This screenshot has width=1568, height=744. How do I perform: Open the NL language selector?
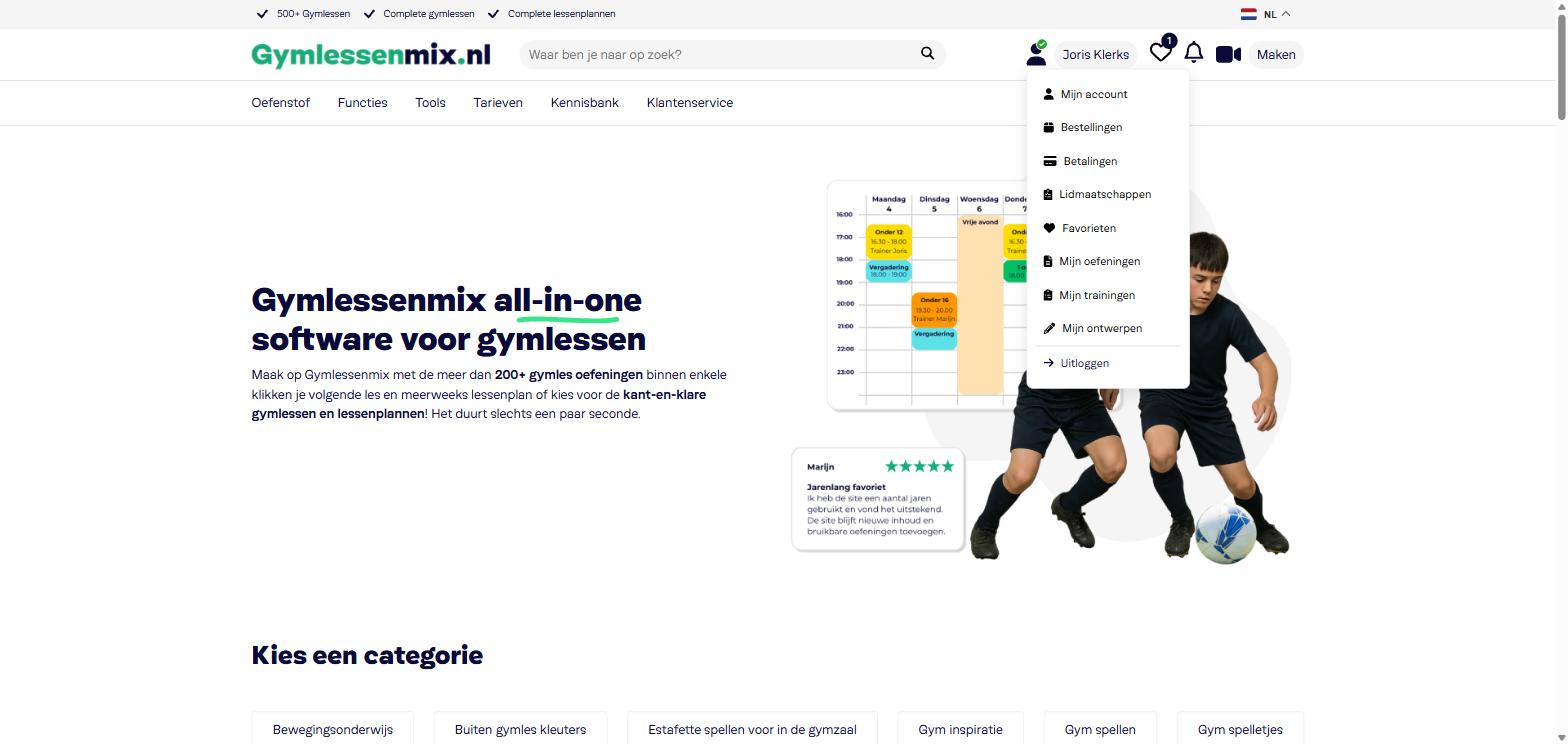pyautogui.click(x=1265, y=14)
